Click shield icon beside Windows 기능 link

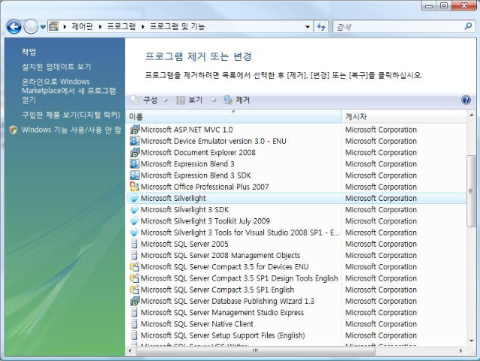[x=14, y=130]
